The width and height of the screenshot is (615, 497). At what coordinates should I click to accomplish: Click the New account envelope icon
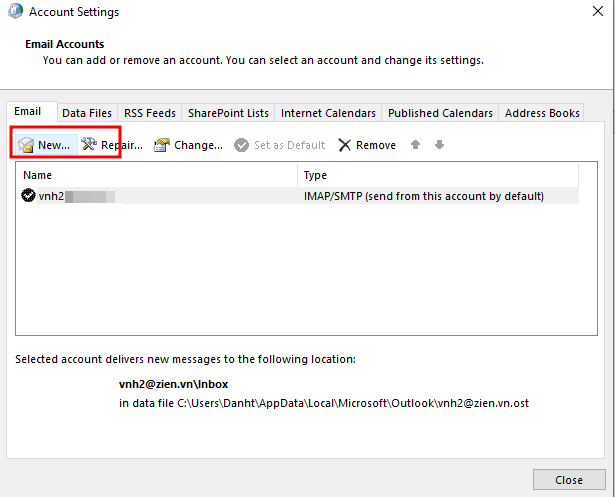26,146
